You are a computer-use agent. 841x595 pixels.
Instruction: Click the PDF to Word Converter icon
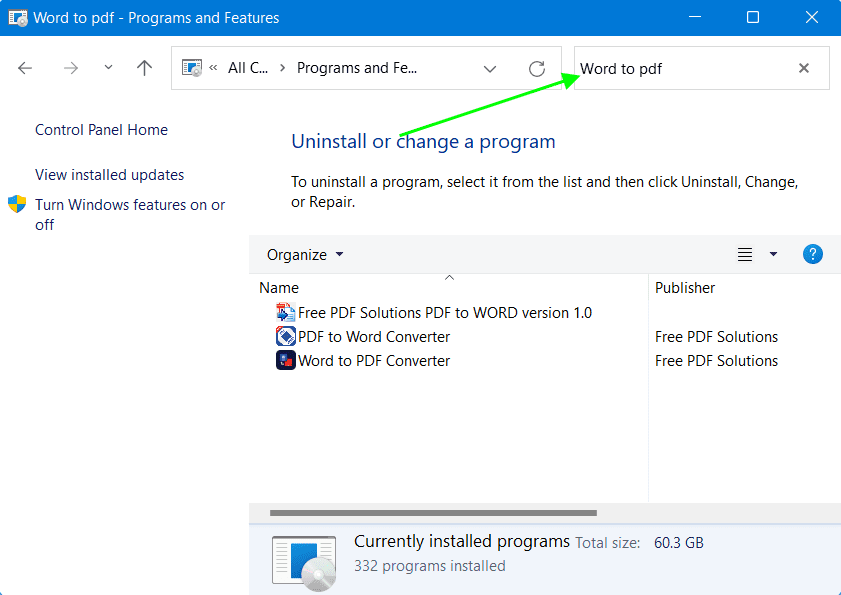[285, 337]
